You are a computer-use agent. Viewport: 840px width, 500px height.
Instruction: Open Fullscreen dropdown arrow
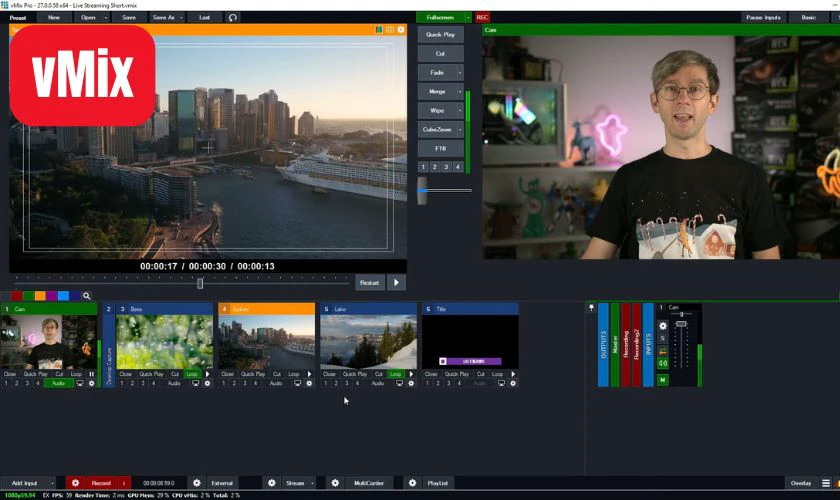tap(468, 18)
